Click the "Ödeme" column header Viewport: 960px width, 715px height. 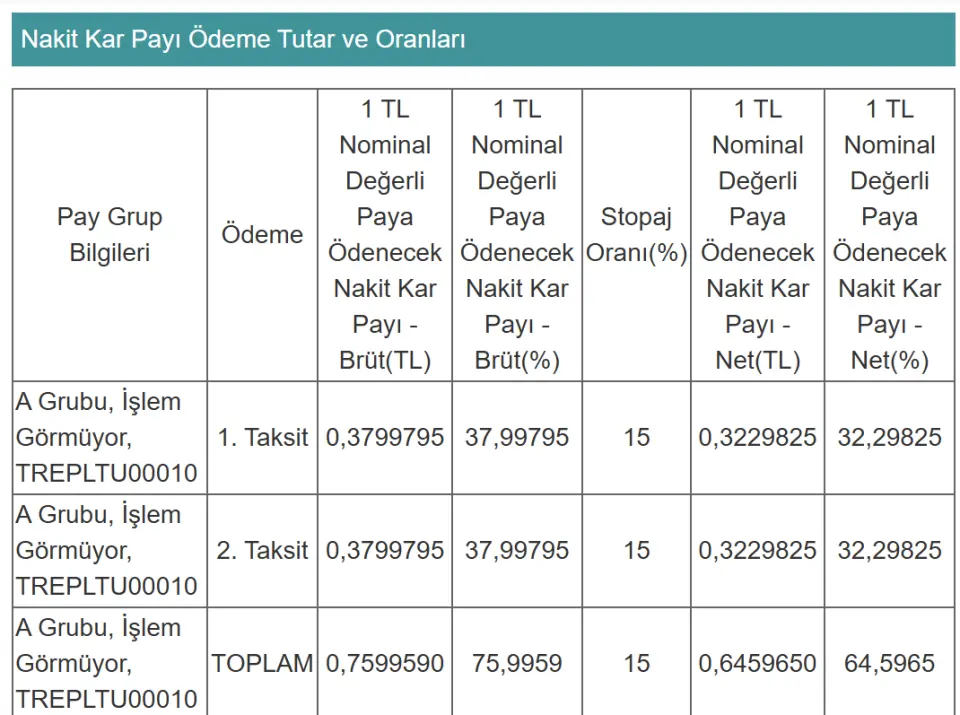[x=262, y=235]
